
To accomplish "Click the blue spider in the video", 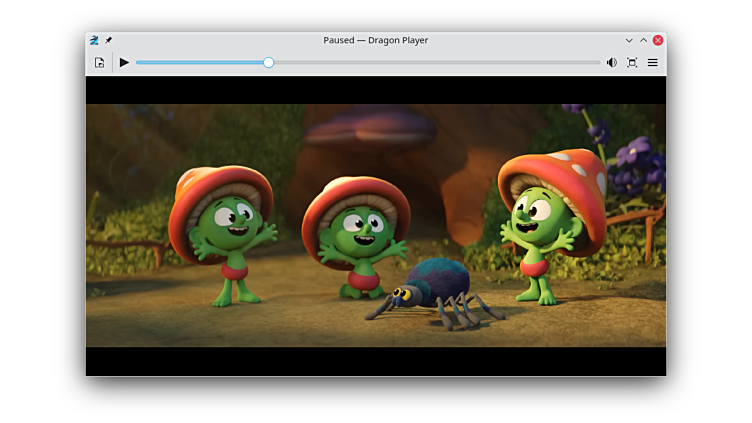I will [437, 292].
